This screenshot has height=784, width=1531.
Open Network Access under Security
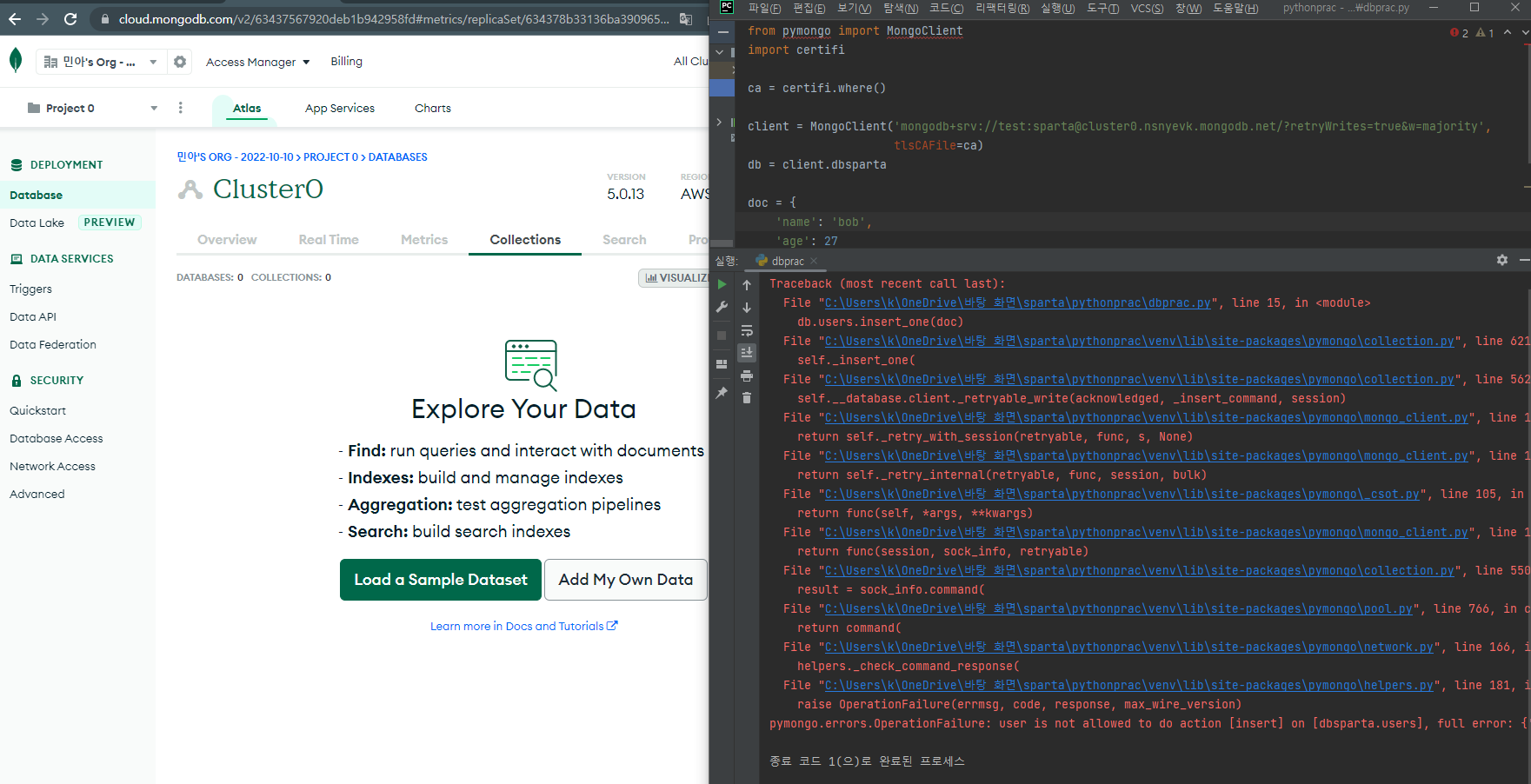pyautogui.click(x=52, y=466)
